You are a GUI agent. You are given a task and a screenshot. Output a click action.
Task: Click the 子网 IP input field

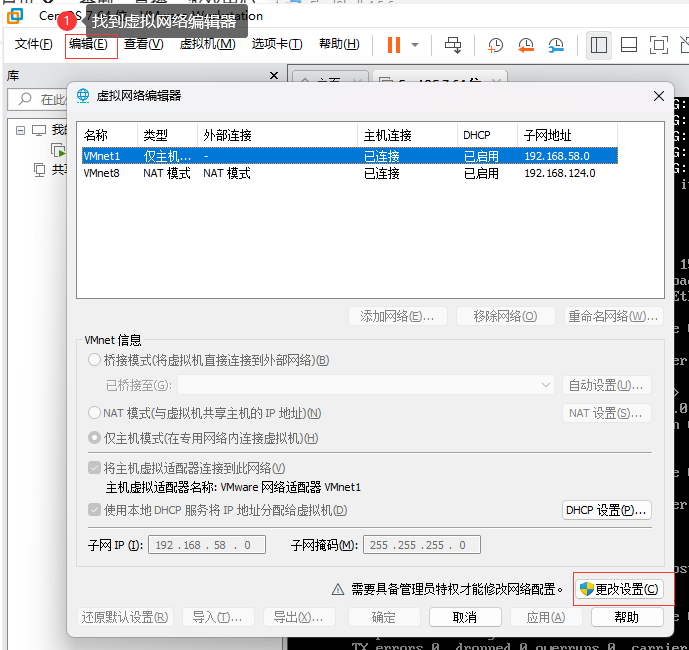pos(207,545)
